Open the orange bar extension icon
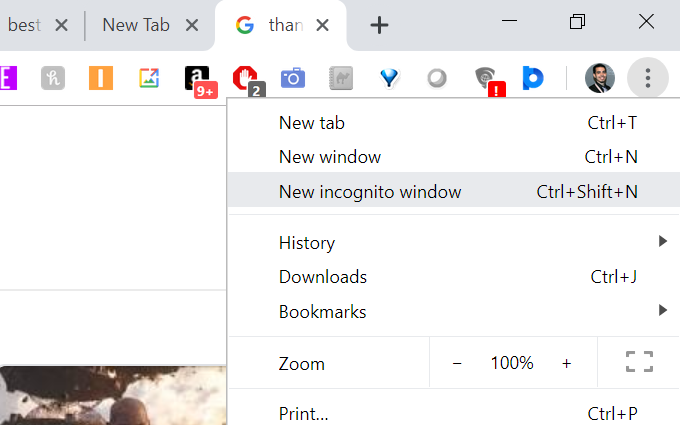 101,78
